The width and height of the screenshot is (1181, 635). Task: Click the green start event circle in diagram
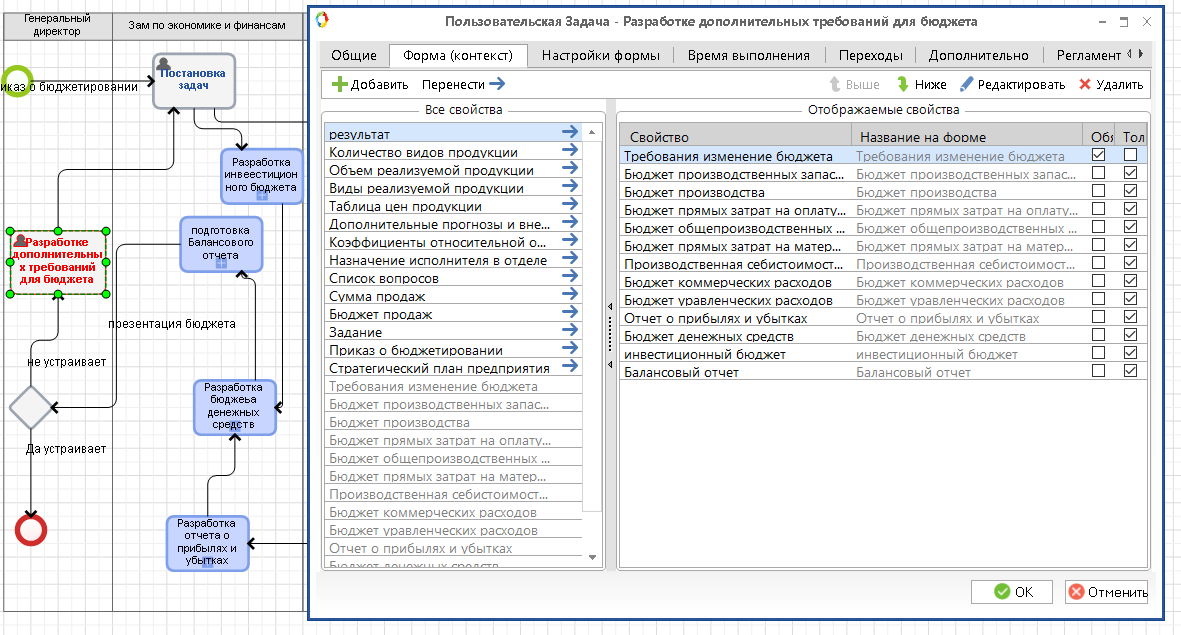(17, 81)
